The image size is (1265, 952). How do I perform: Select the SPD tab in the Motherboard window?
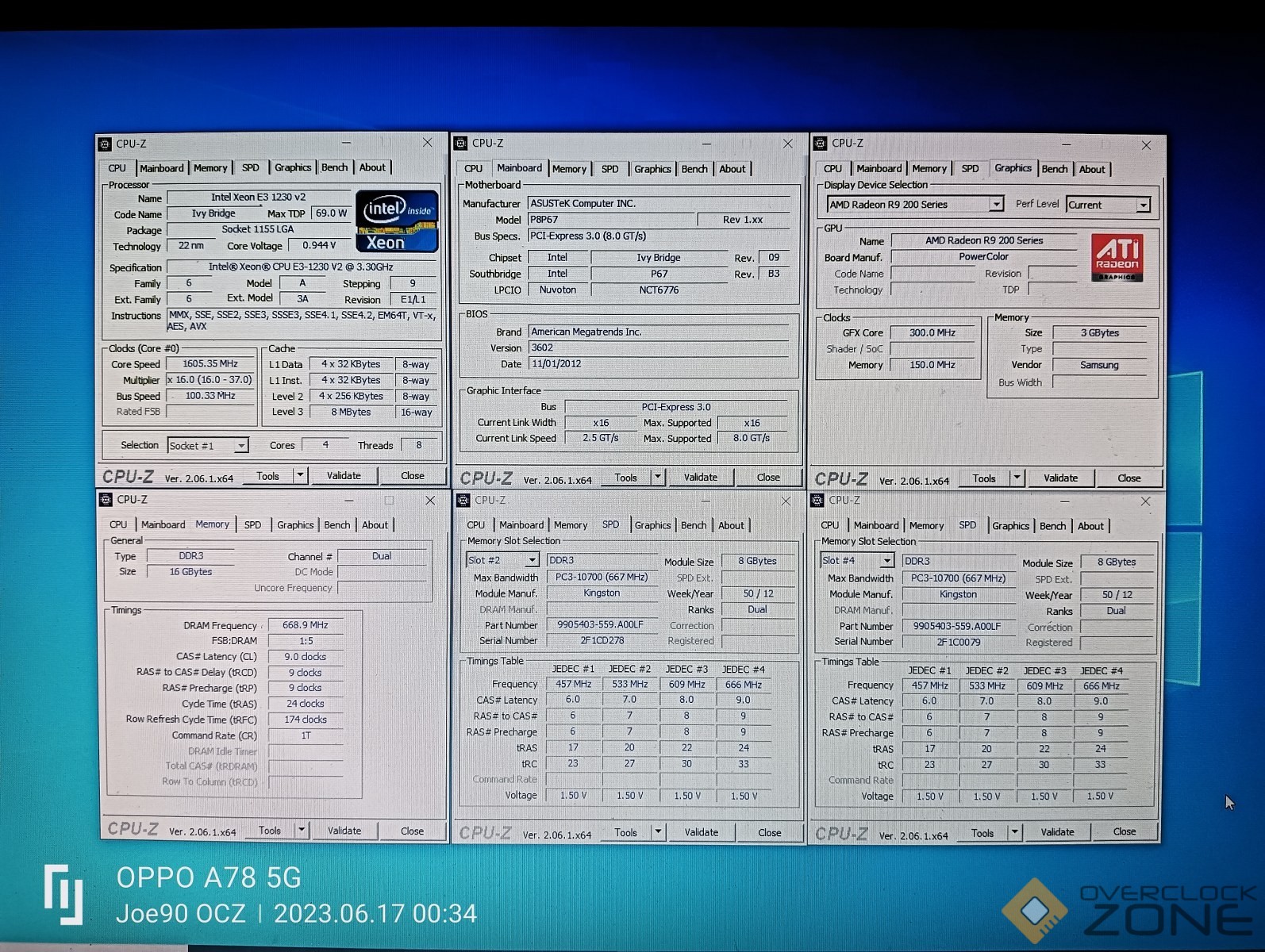coord(609,169)
